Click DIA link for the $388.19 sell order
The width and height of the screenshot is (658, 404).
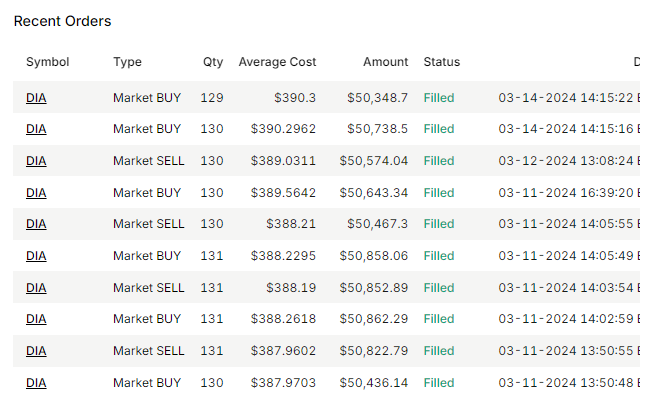tap(36, 288)
